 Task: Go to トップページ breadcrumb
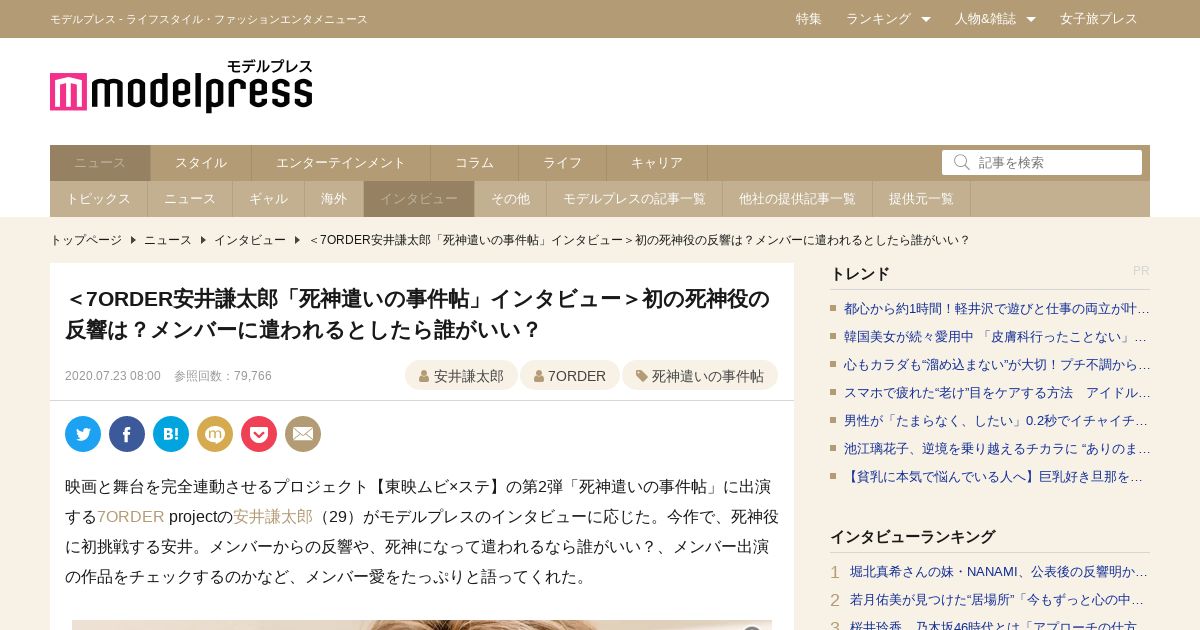click(86, 240)
